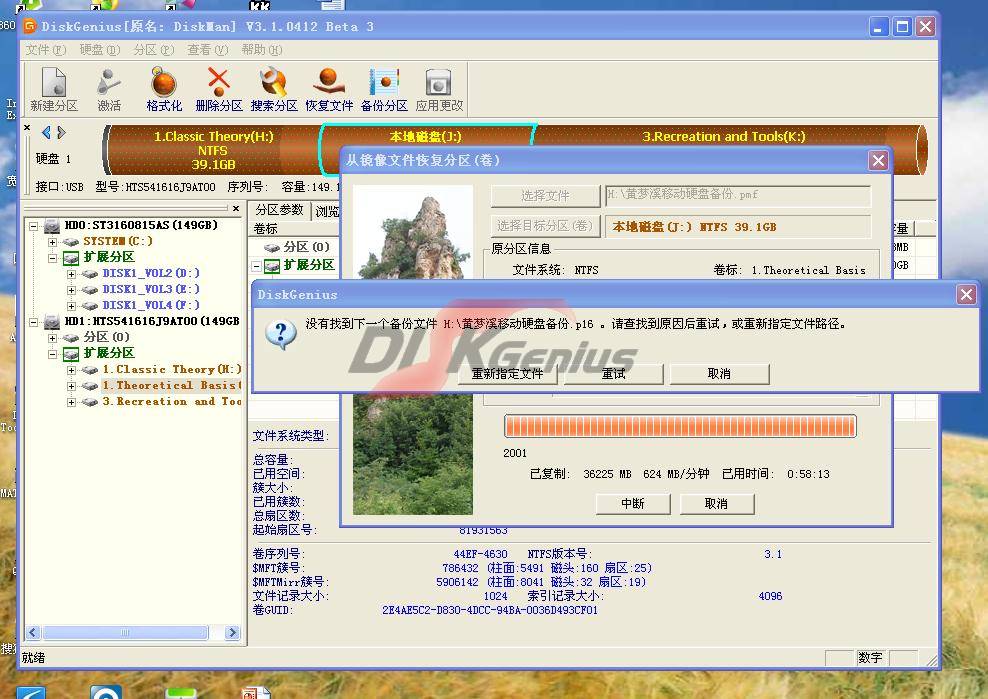Select DISK1_VOL4 (F:) in the tree
Screen dimensions: 988x699
(x=151, y=306)
